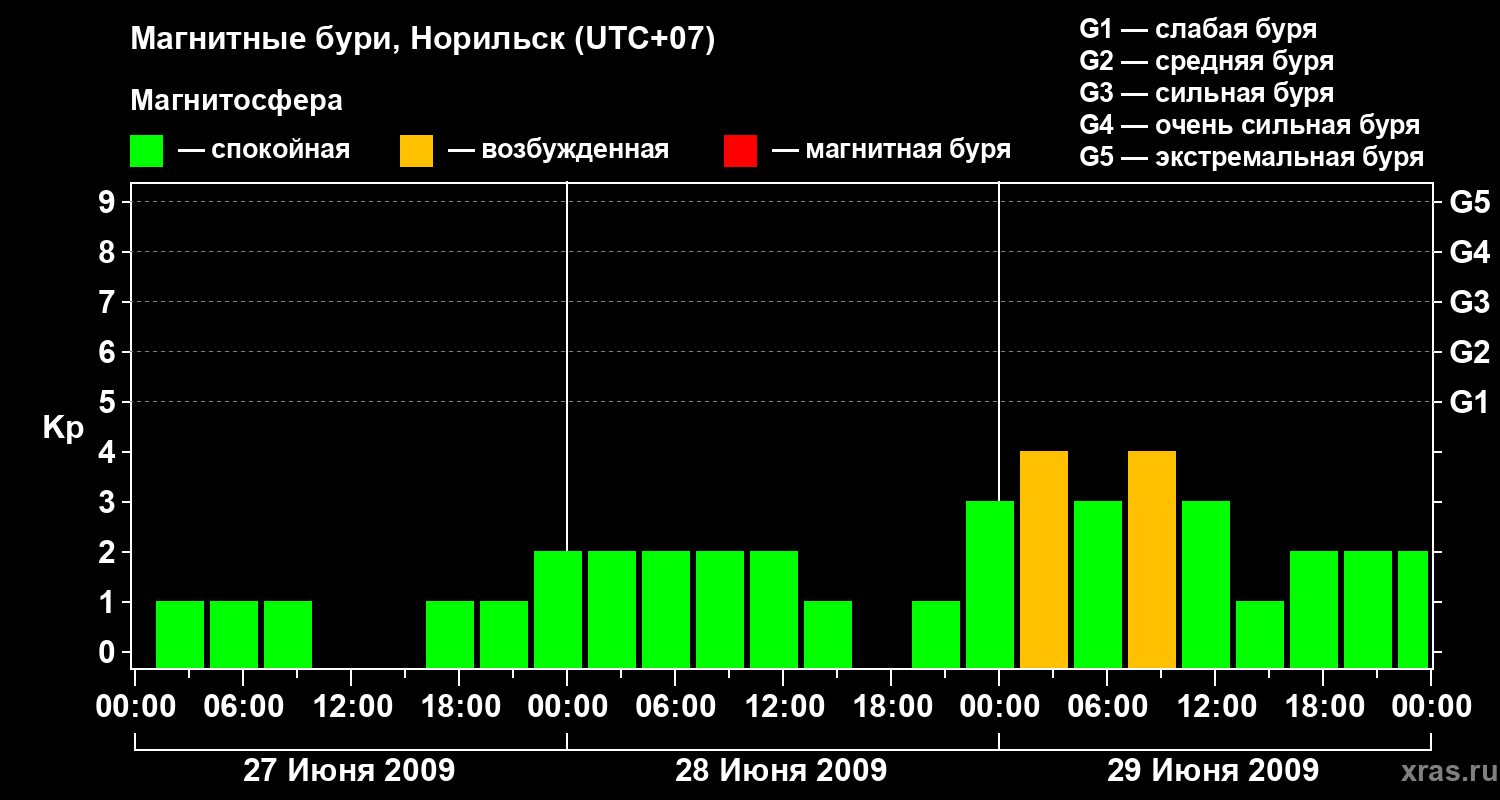Click the 06:00 time label of 28 Июня
The image size is (1500, 800).
point(675,707)
